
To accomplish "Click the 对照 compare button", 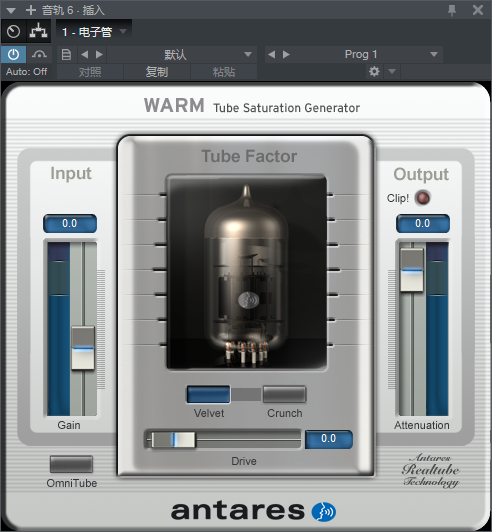I will coord(90,72).
